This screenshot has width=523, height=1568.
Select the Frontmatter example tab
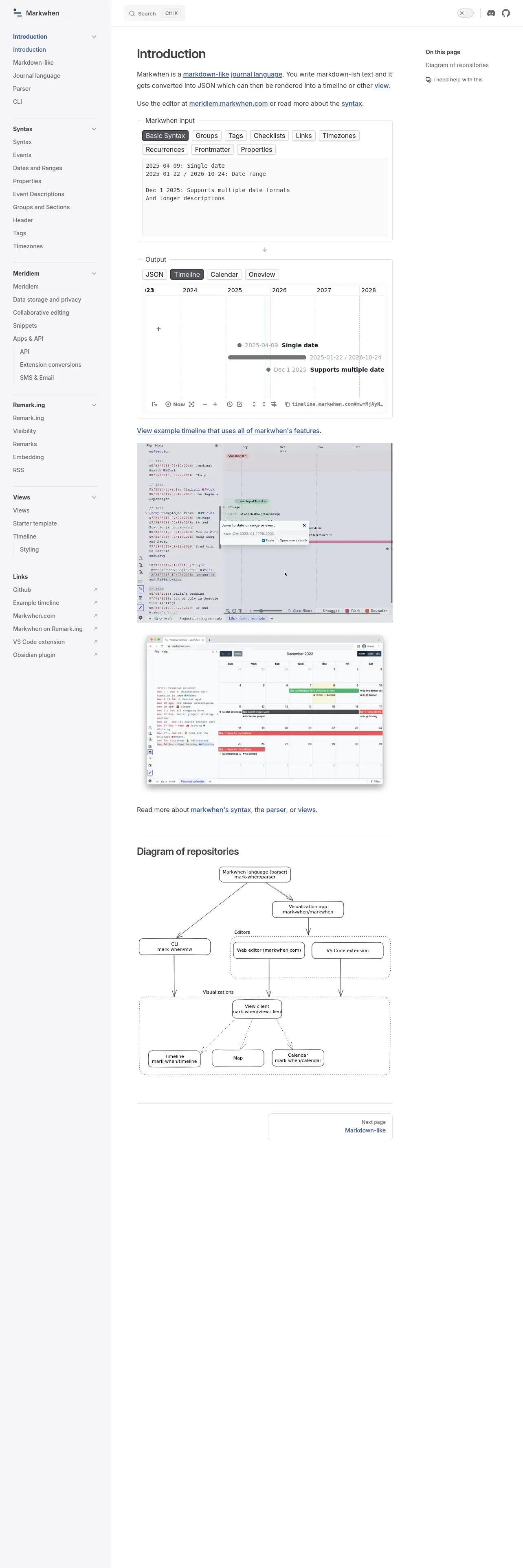point(213,150)
